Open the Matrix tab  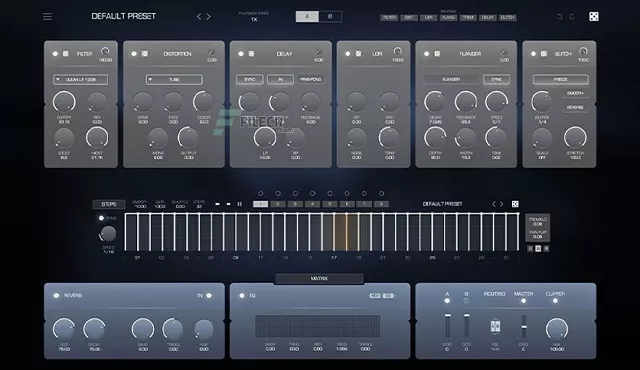pyautogui.click(x=319, y=279)
